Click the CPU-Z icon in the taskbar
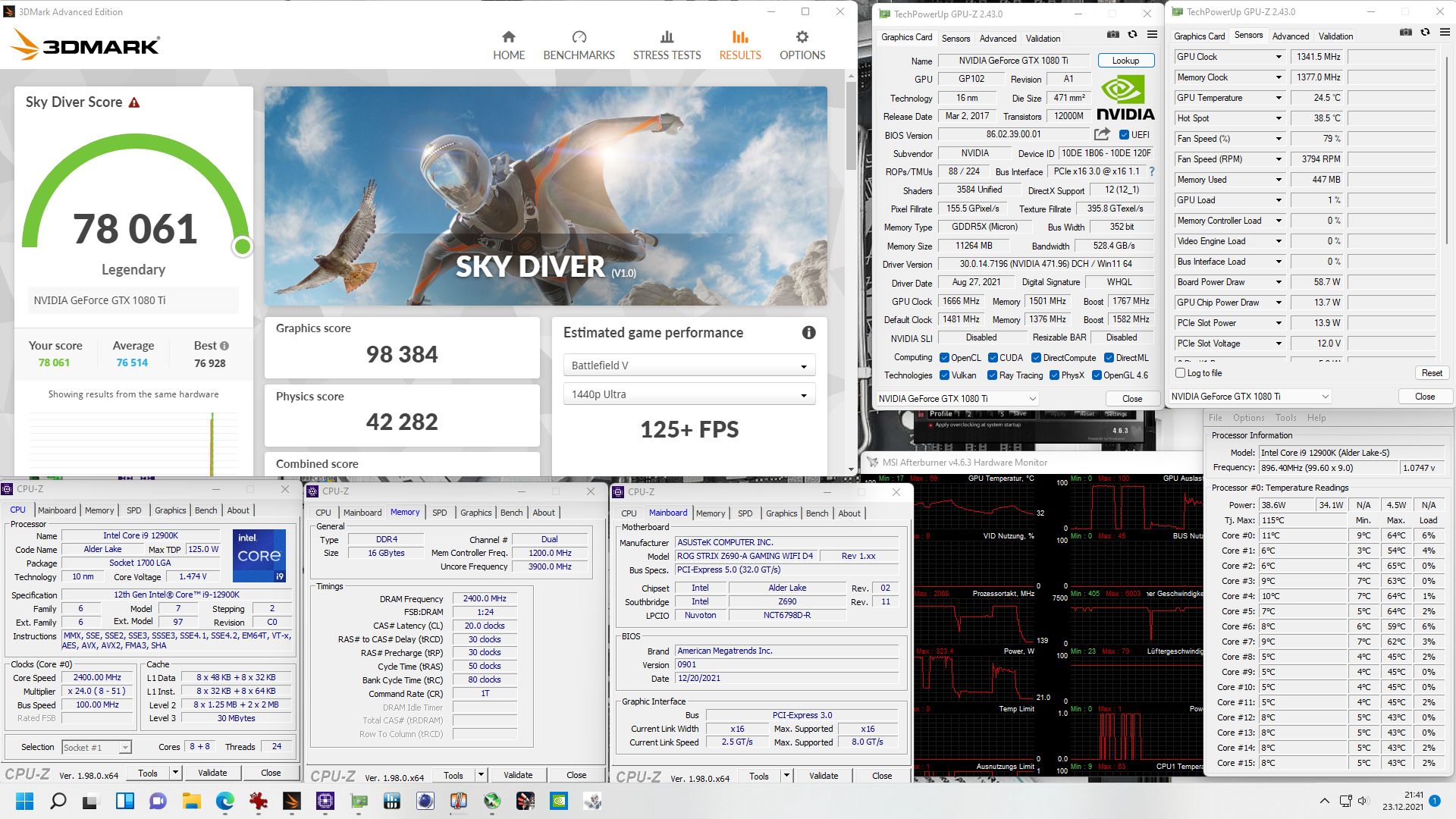This screenshot has height=819, width=1456. point(325,801)
